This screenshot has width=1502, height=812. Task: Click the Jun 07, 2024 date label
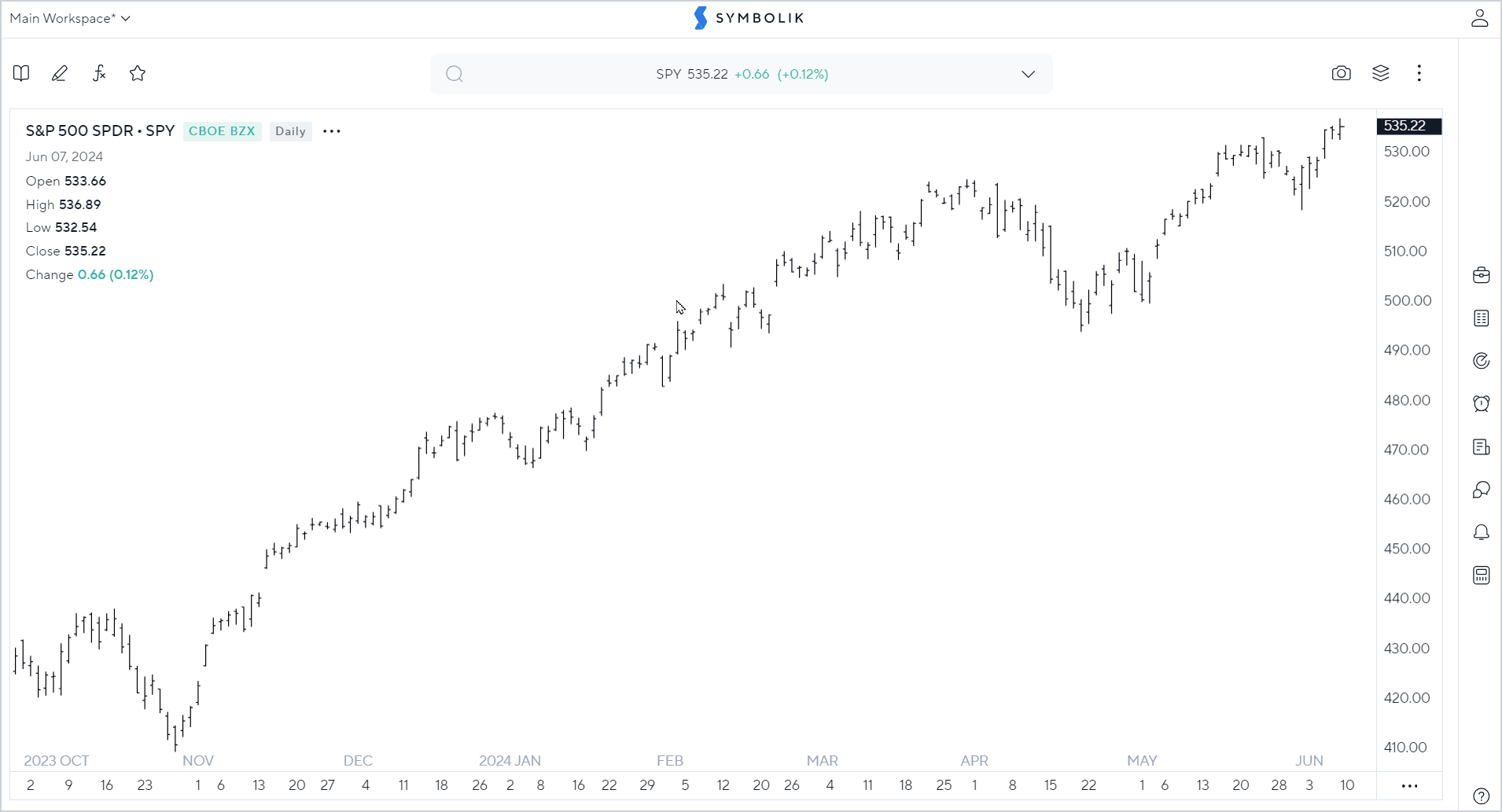tap(64, 156)
